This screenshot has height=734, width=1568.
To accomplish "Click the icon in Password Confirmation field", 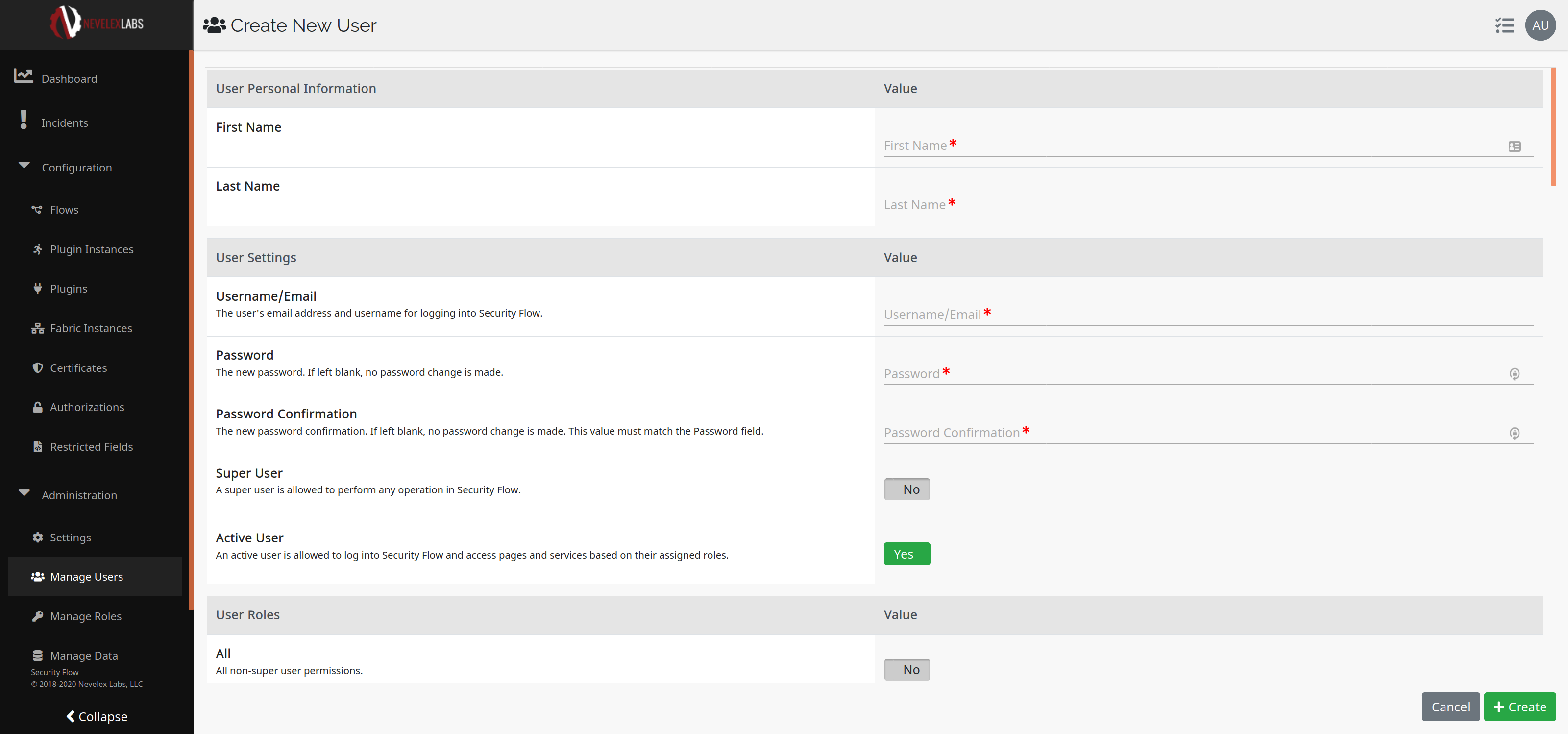I will pyautogui.click(x=1515, y=433).
